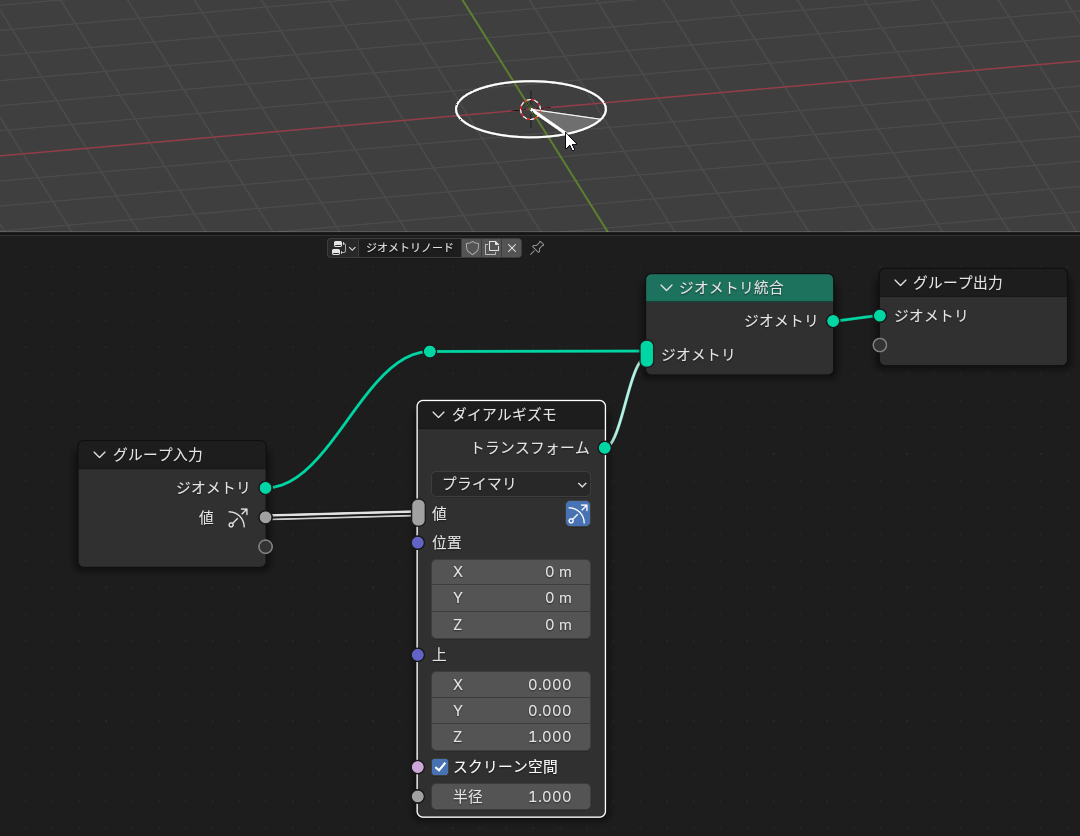Pin the node tree with the pin icon
Viewport: 1080px width, 836px height.
tap(536, 248)
